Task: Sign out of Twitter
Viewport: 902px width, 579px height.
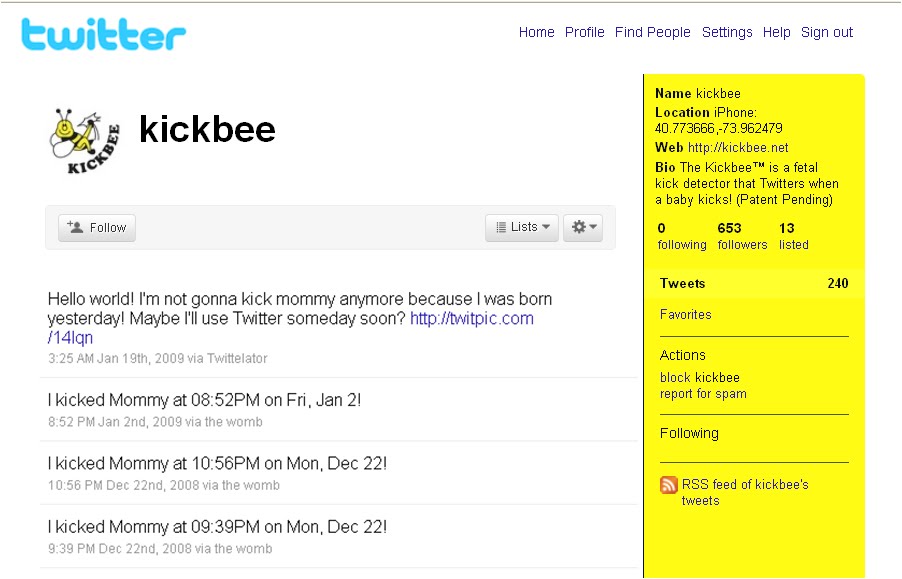Action: click(x=827, y=32)
